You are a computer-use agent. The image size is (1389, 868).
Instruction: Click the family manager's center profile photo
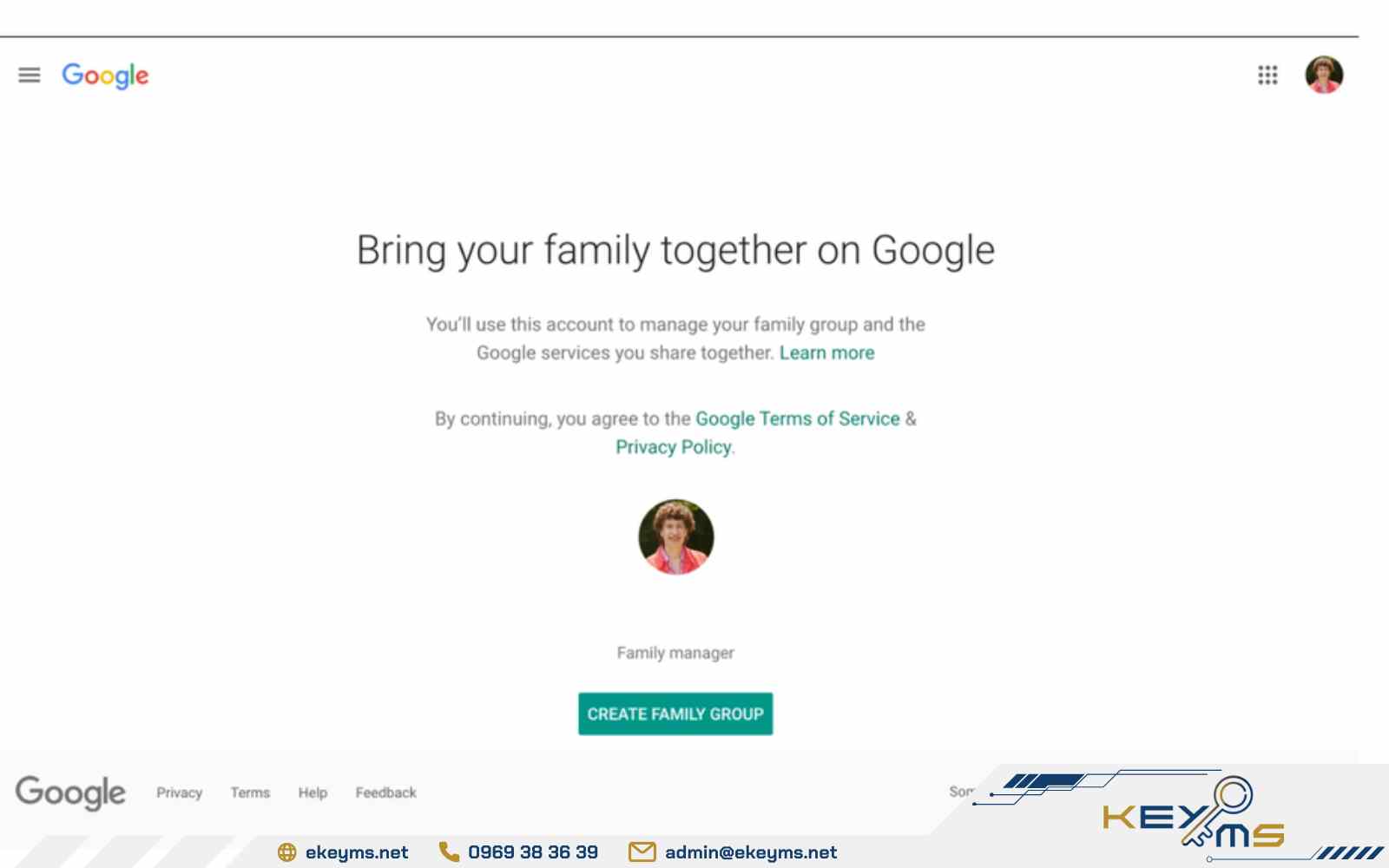(675, 536)
